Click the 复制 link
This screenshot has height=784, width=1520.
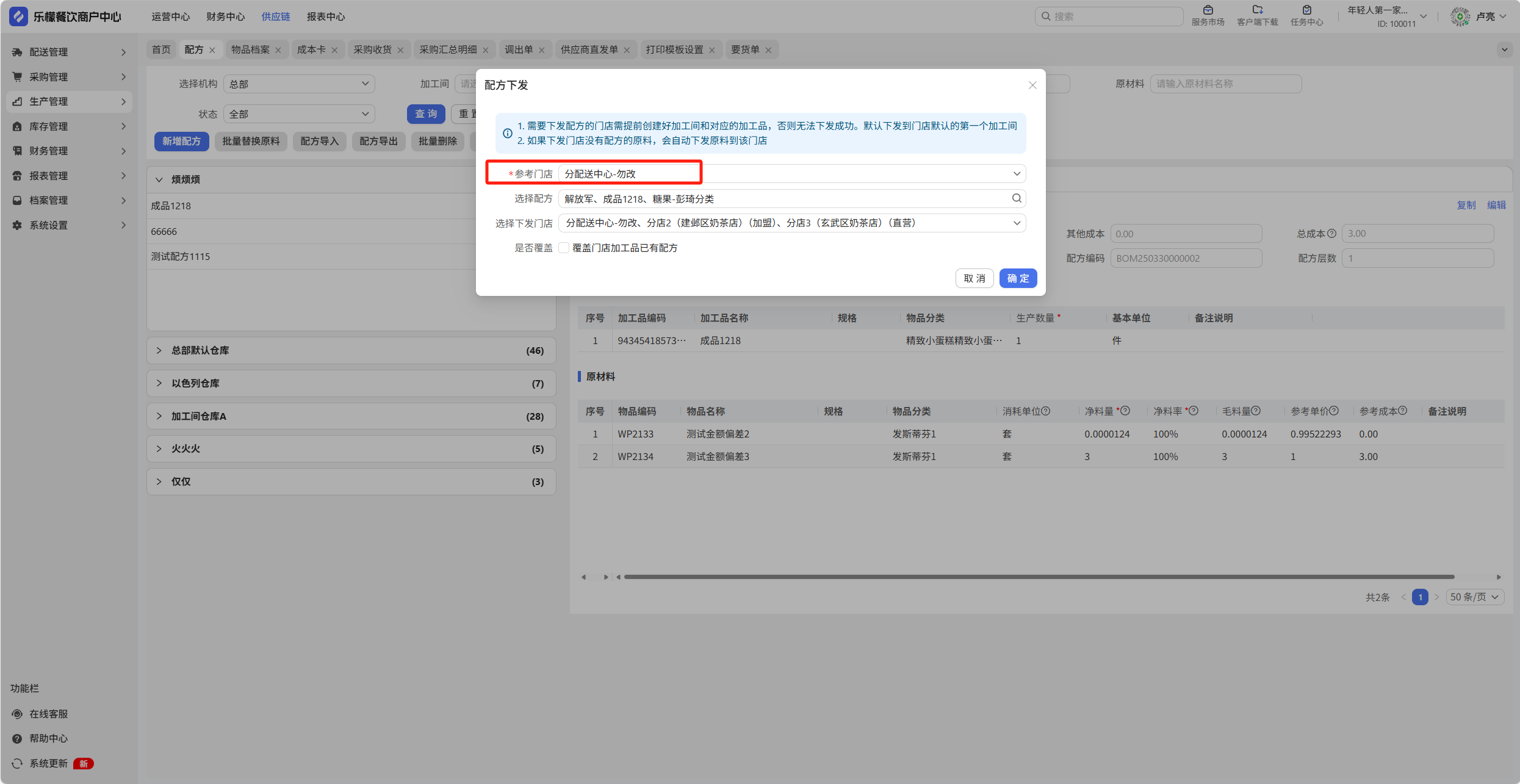(1466, 206)
